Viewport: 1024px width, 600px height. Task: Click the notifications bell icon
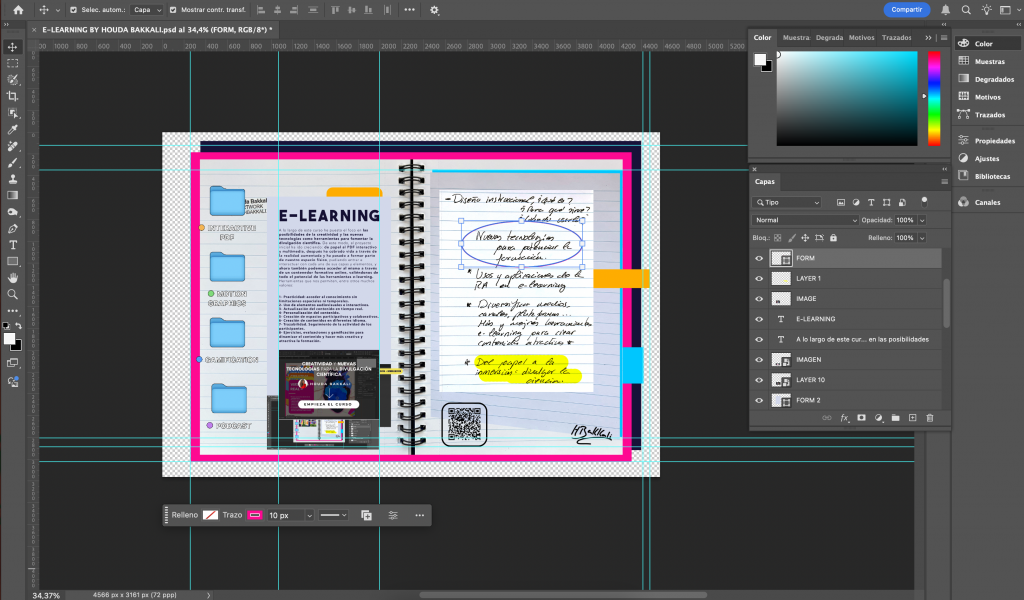coord(946,10)
